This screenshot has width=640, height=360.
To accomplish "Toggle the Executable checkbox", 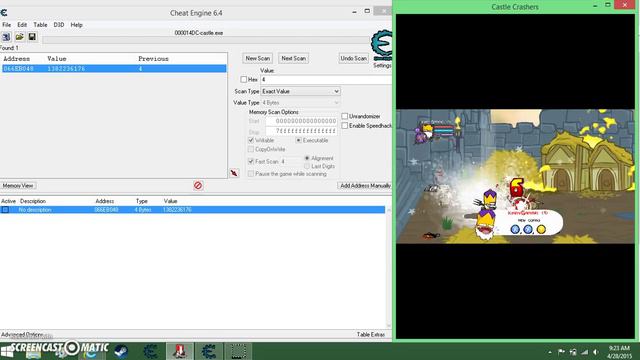I will tap(298, 140).
